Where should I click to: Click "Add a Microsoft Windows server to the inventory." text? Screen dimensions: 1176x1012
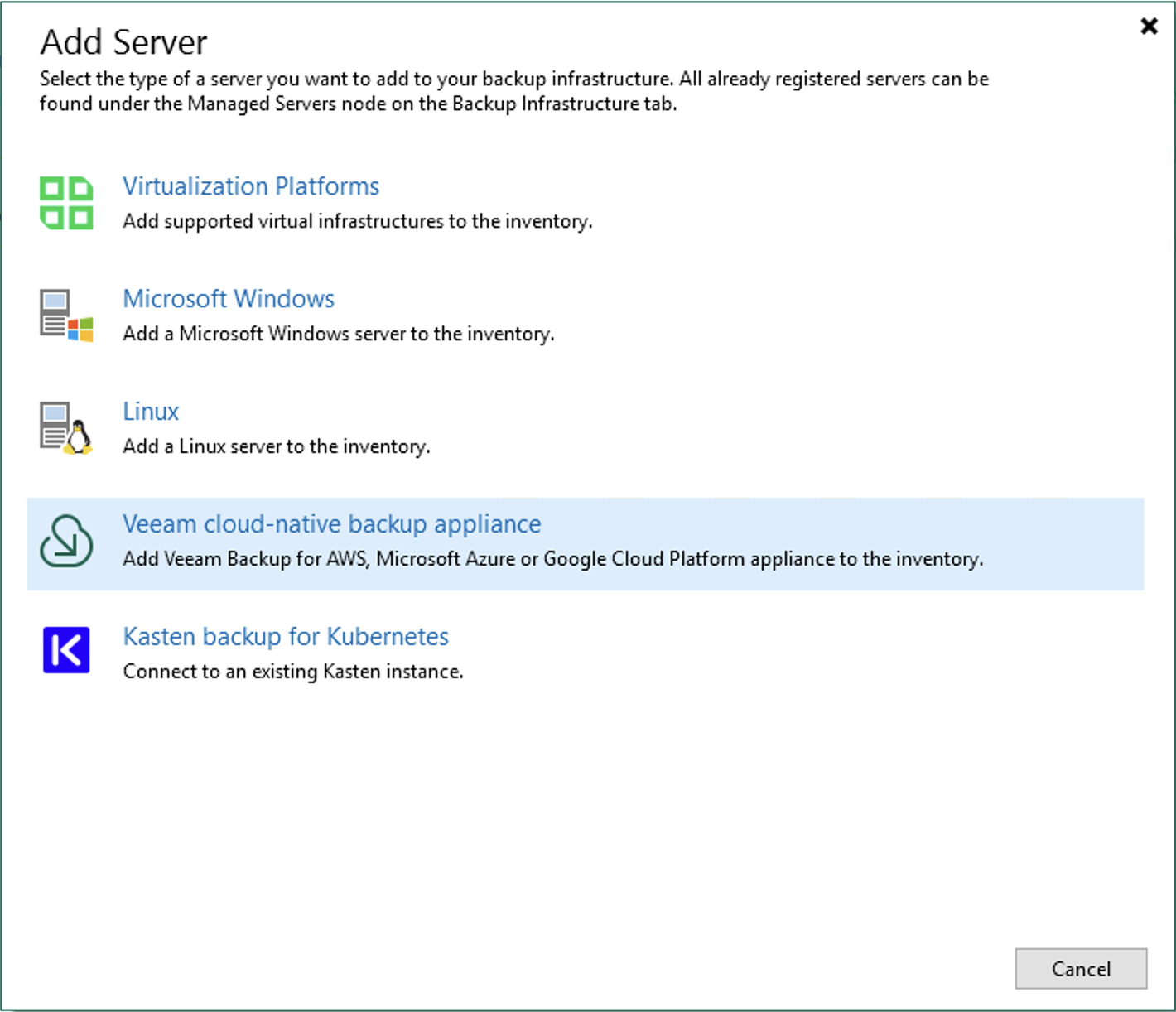tap(339, 334)
